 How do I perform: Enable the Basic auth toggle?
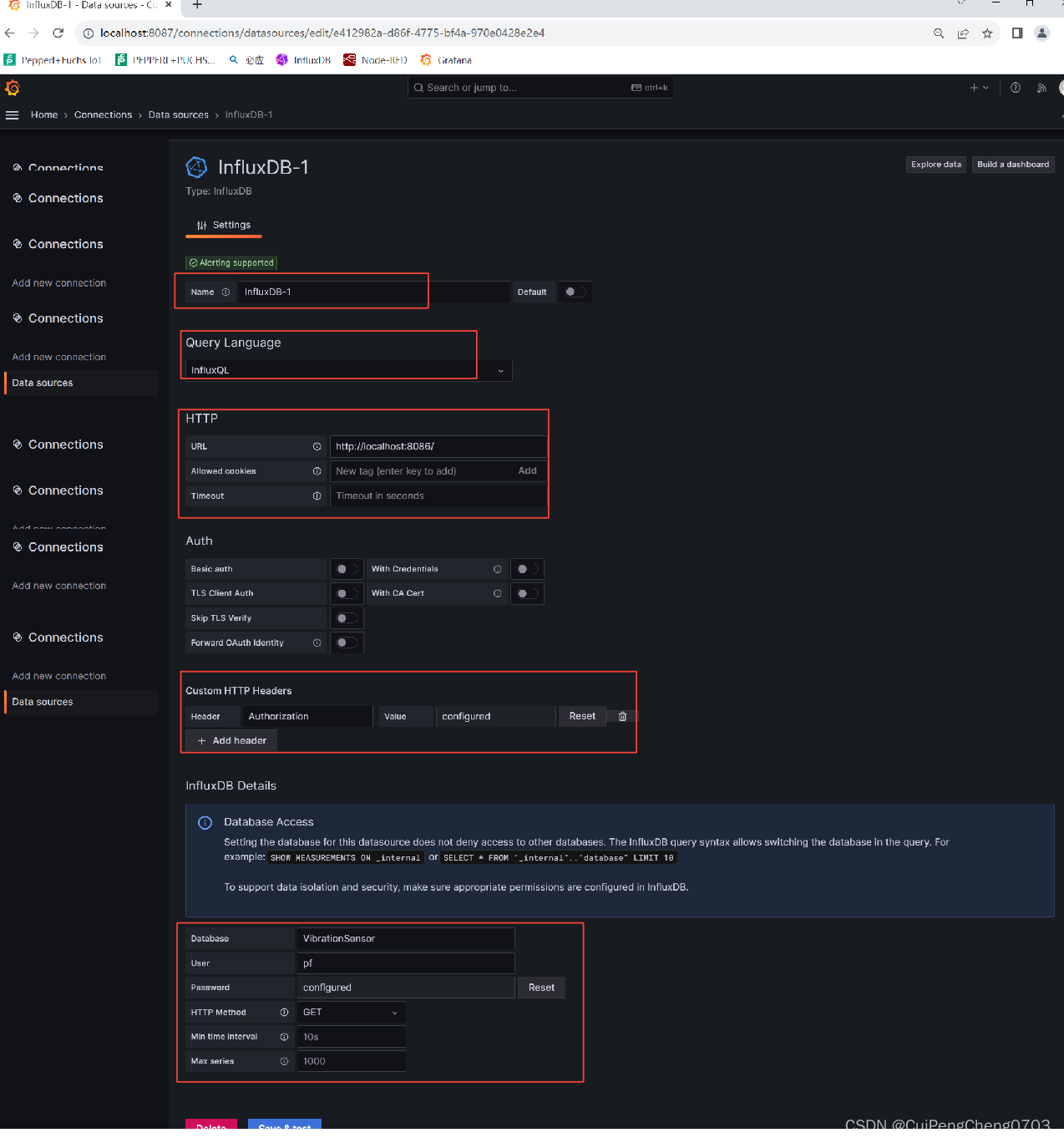point(347,569)
